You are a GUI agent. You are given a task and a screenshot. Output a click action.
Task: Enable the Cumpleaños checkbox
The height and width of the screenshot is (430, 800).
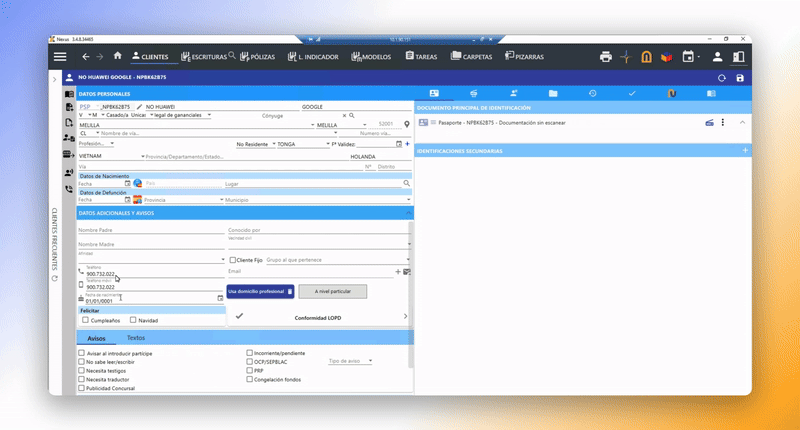coord(85,320)
